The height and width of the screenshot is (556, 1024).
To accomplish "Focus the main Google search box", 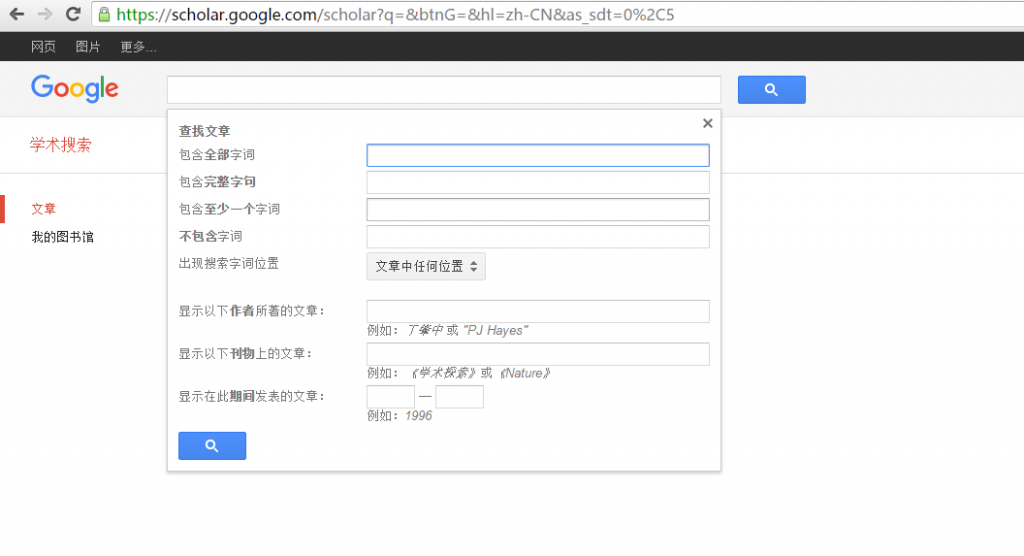I will (x=444, y=90).
